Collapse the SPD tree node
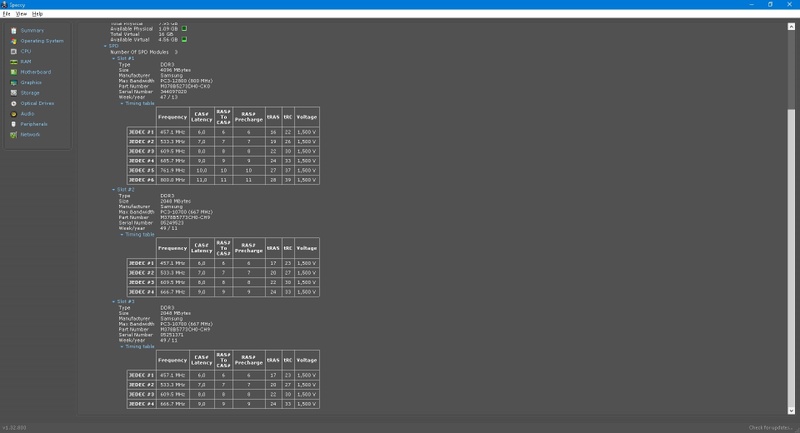This screenshot has height=433, width=800. tap(106, 46)
